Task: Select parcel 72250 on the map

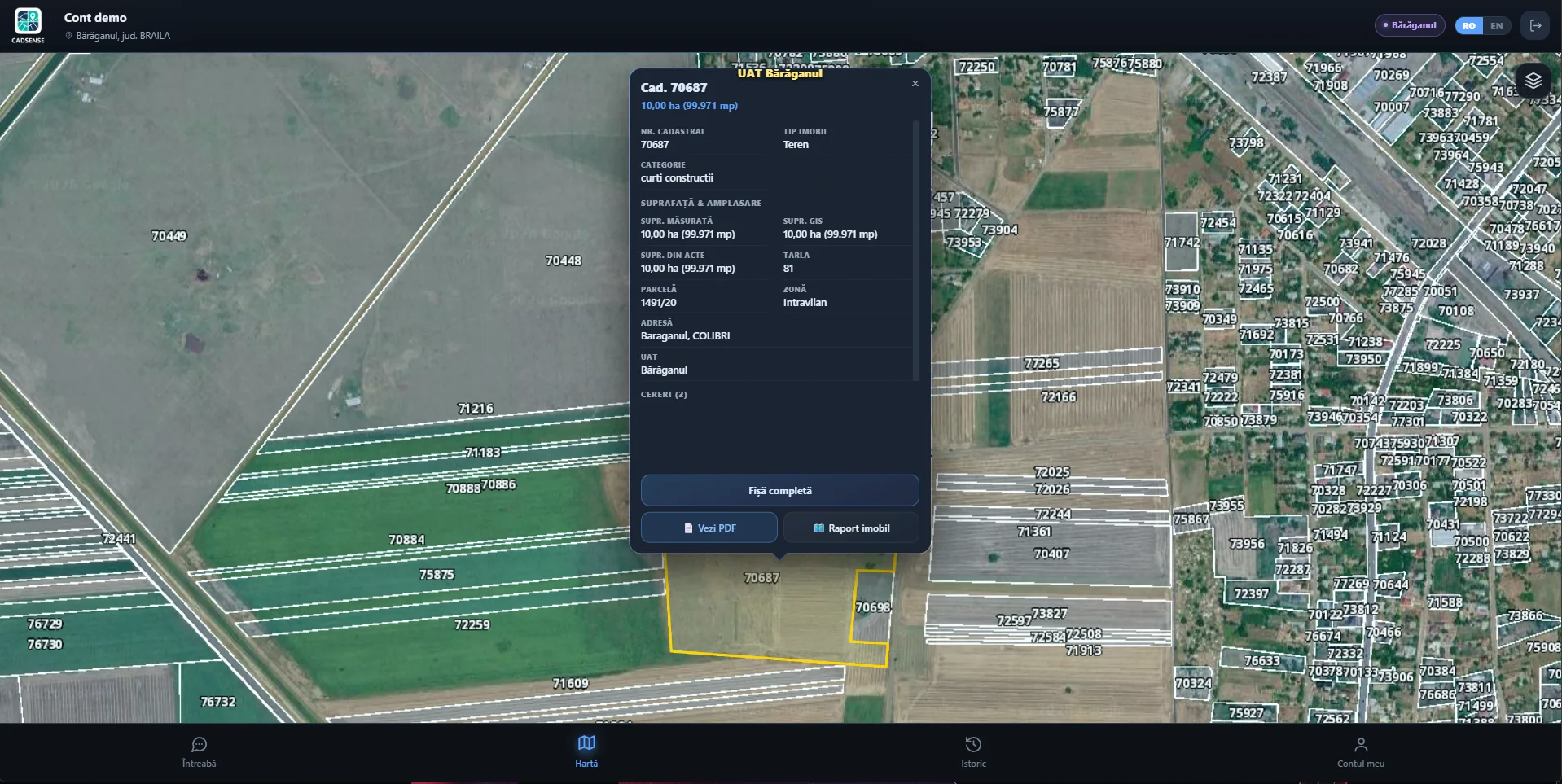Action: click(x=977, y=67)
